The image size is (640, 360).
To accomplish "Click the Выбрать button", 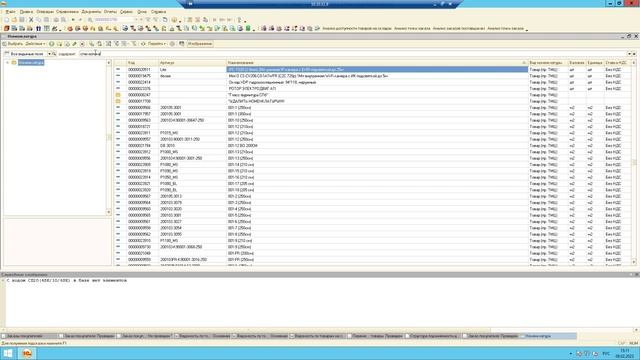I will (13, 44).
